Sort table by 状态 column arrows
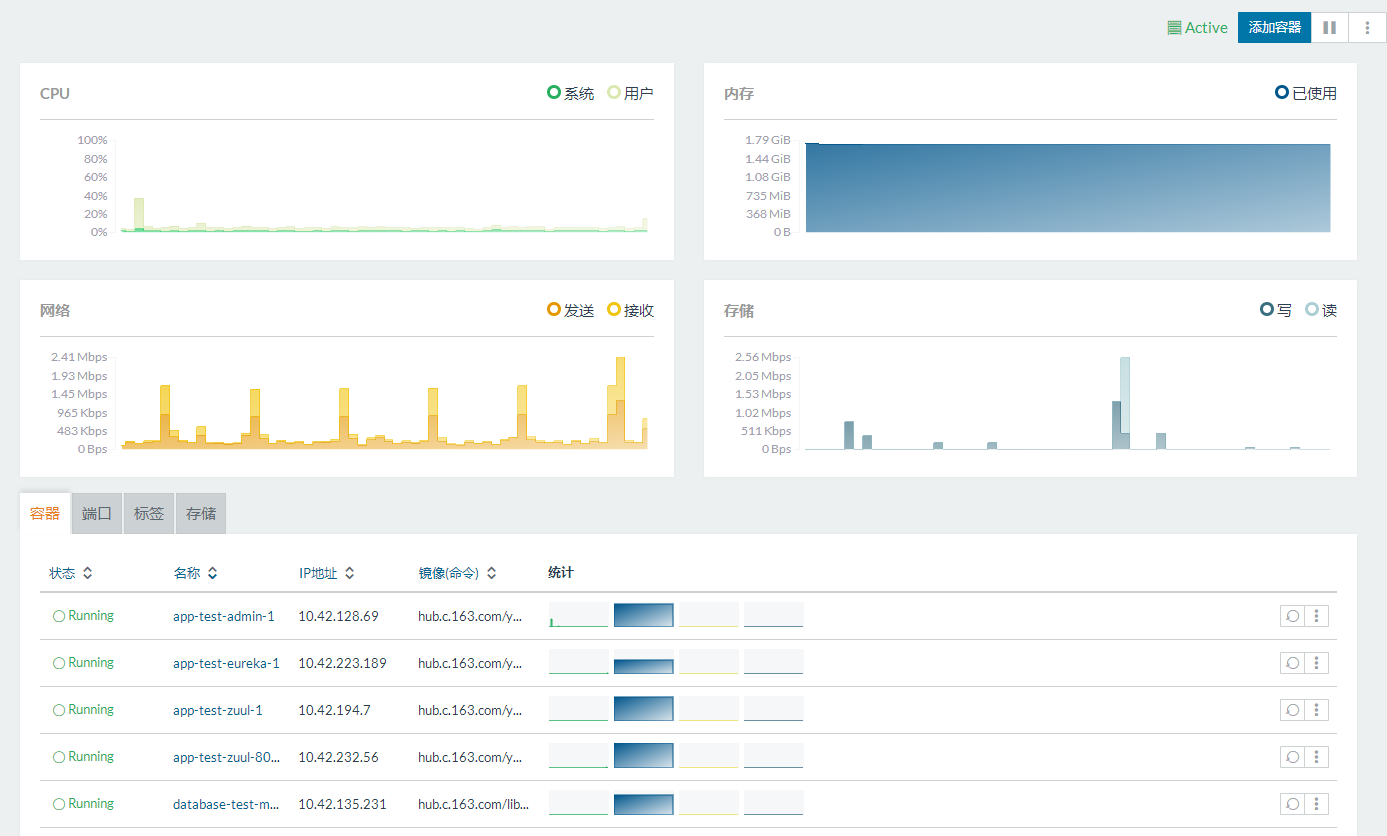The width and height of the screenshot is (1387, 836). (88, 573)
